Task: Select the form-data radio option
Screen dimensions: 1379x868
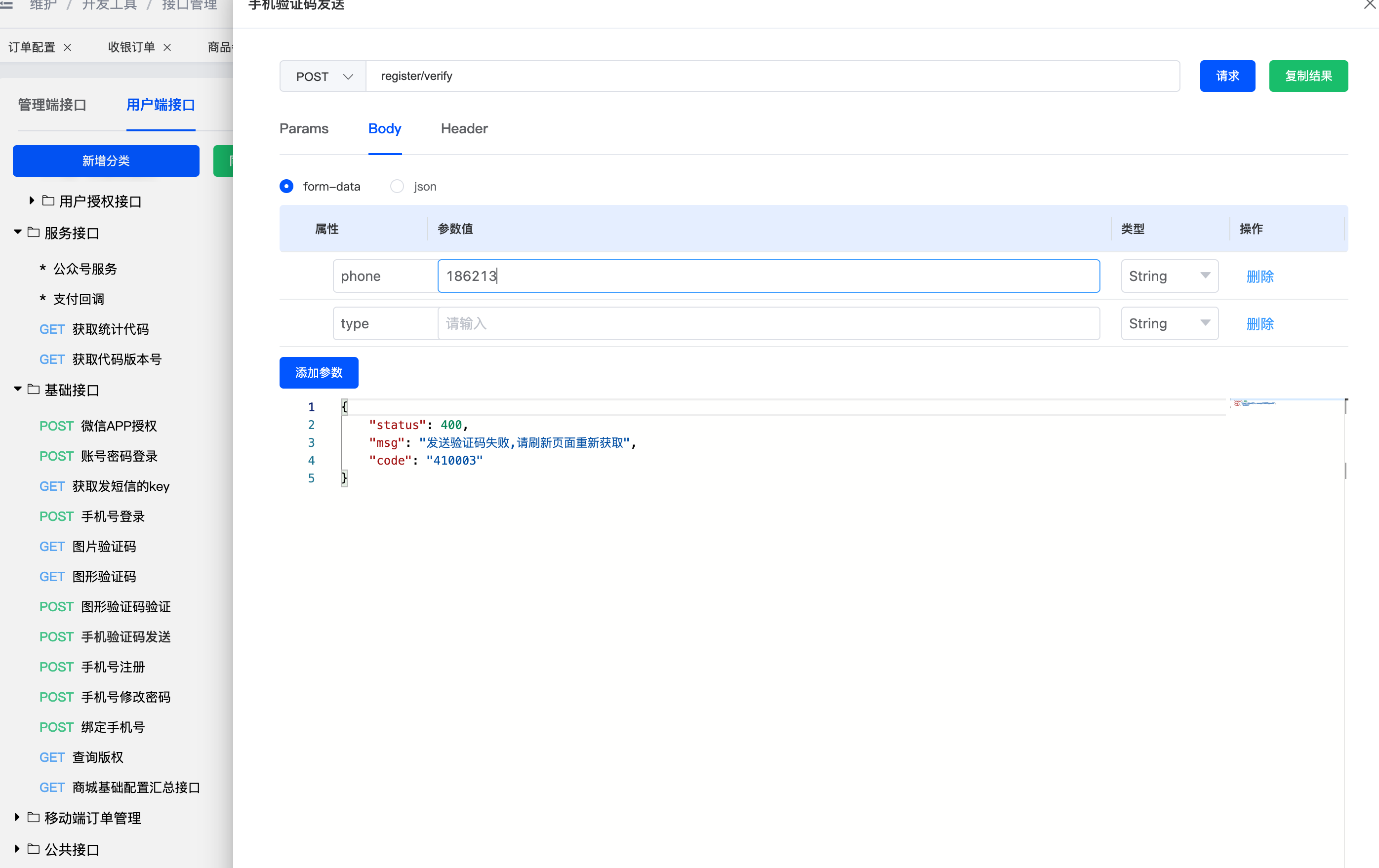Action: click(286, 186)
